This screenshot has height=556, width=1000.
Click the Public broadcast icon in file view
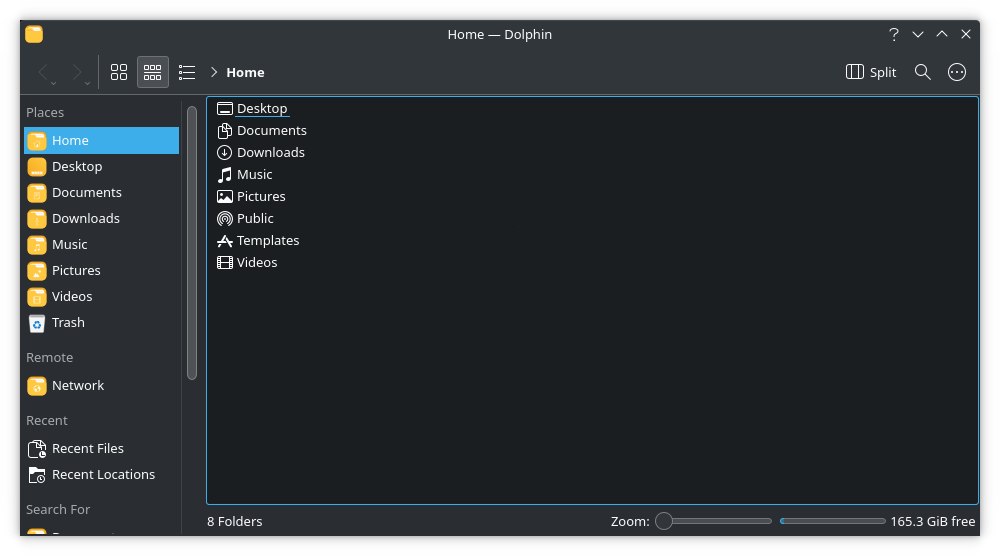coord(224,219)
